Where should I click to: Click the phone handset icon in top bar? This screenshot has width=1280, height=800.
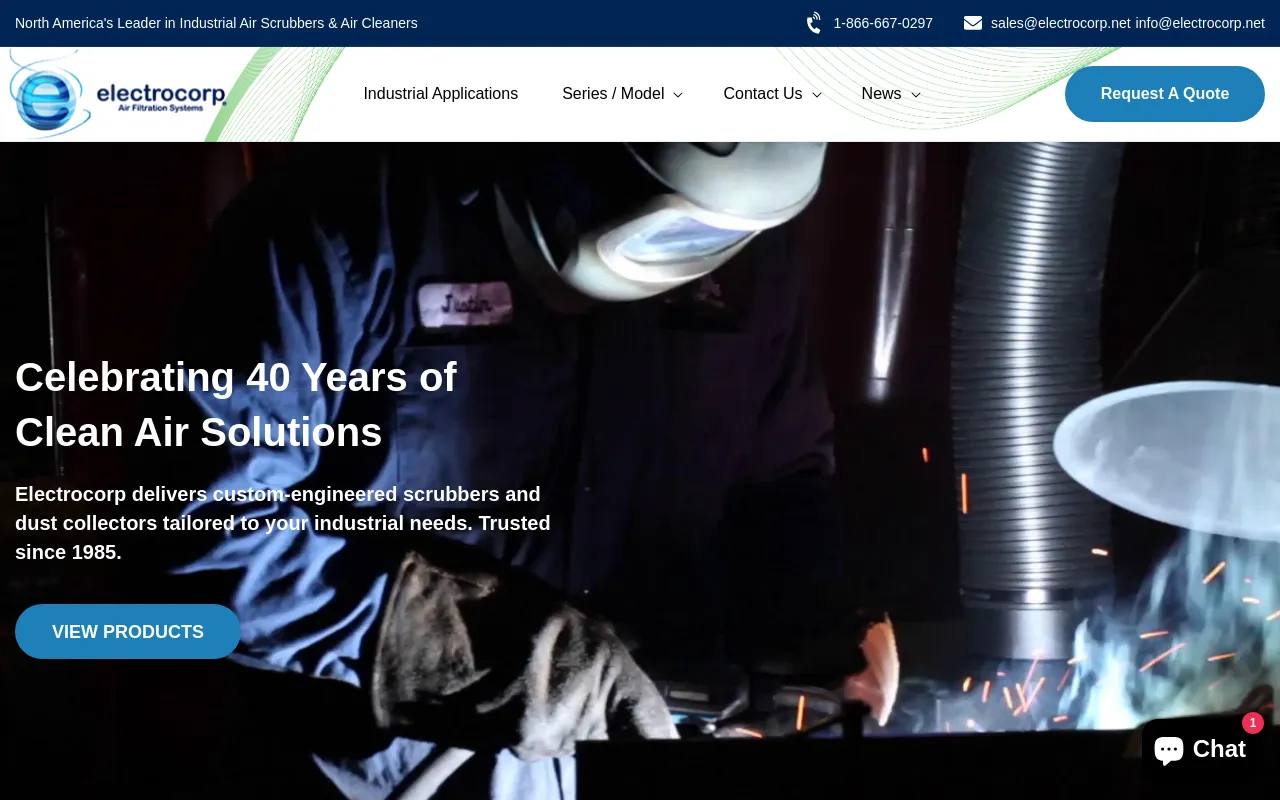tap(815, 23)
